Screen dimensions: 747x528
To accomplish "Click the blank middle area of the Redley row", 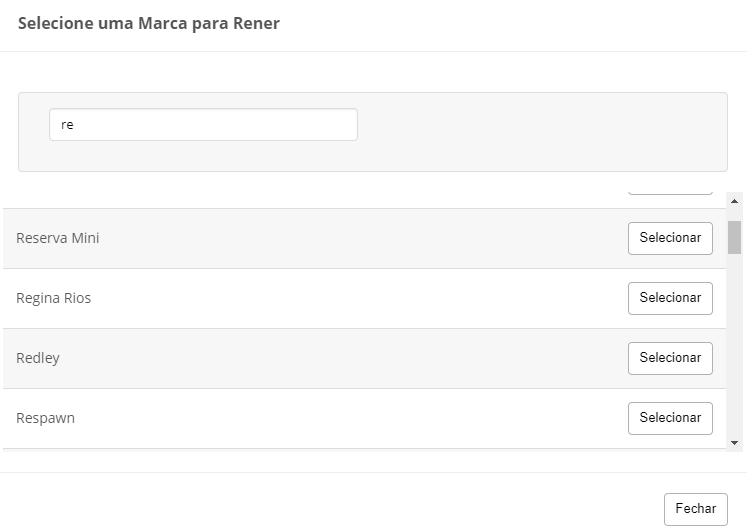I will pos(340,358).
